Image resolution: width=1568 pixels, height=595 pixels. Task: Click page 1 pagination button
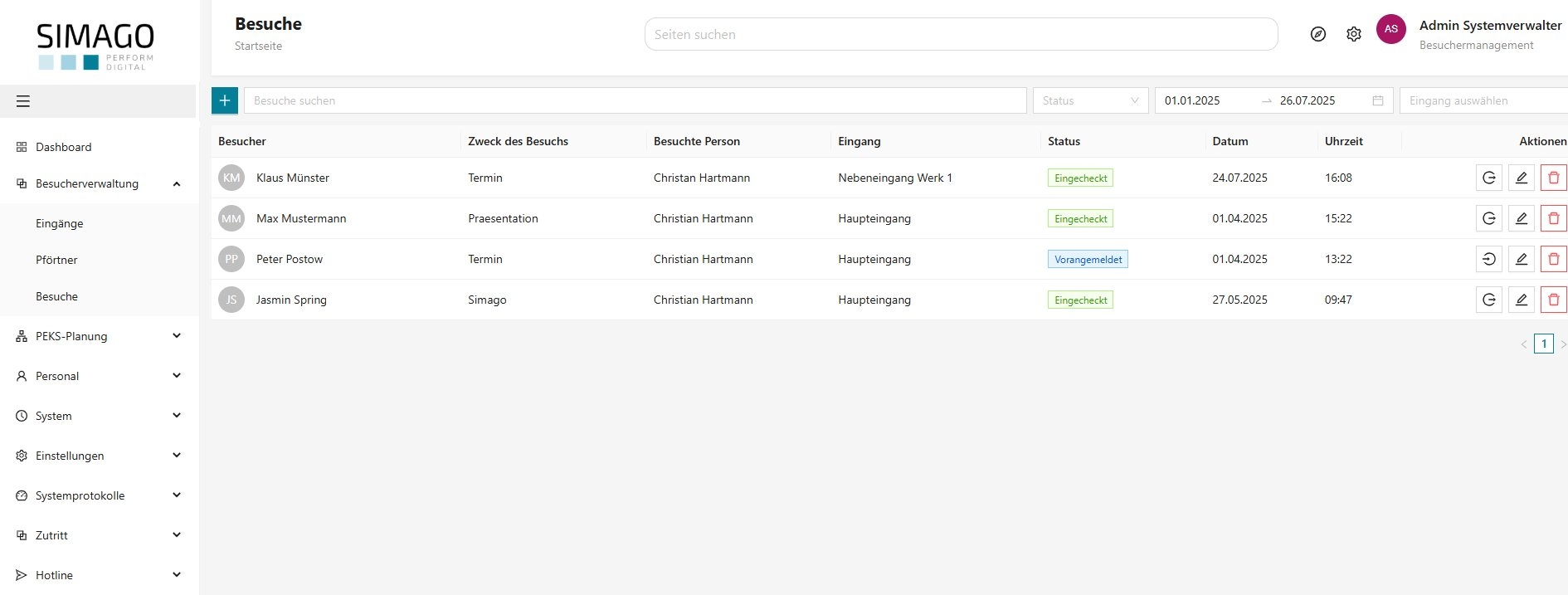[x=1543, y=344]
